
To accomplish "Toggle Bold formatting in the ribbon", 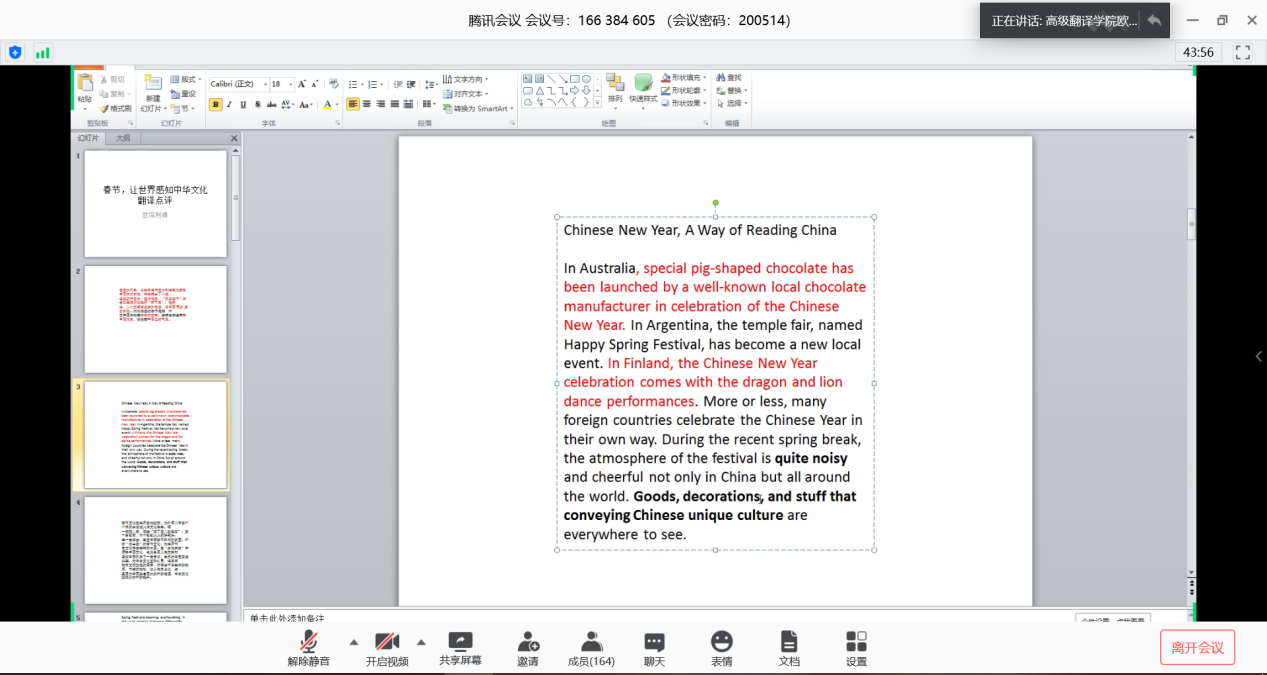I will pyautogui.click(x=215, y=104).
